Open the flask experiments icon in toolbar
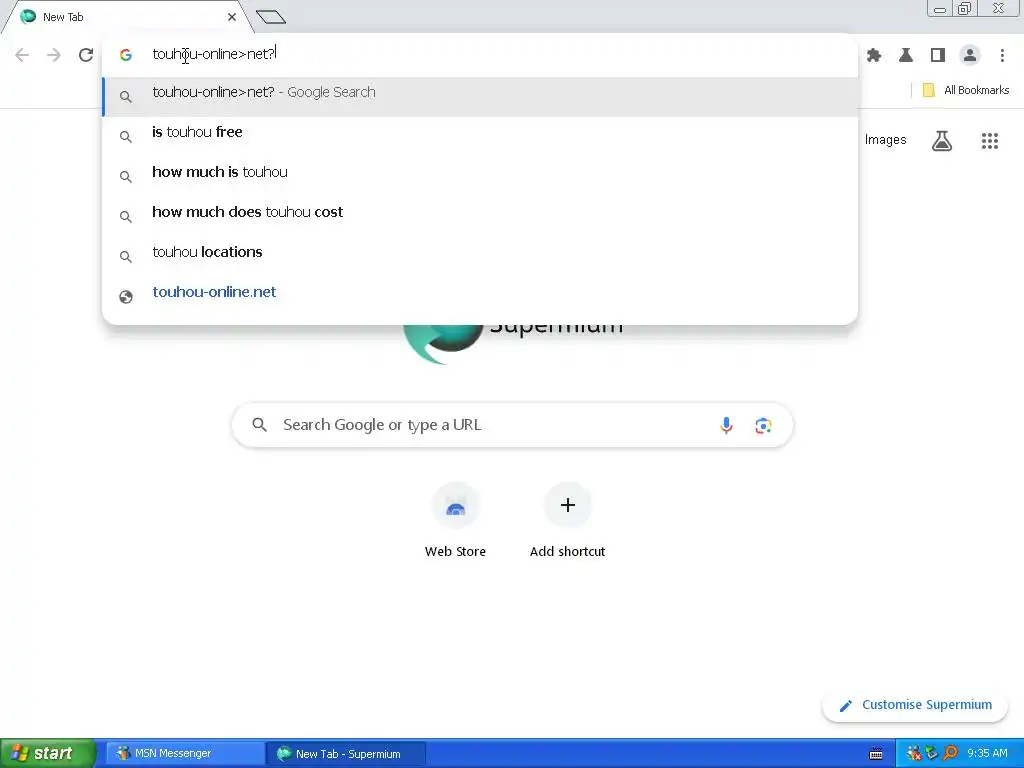 (x=906, y=56)
